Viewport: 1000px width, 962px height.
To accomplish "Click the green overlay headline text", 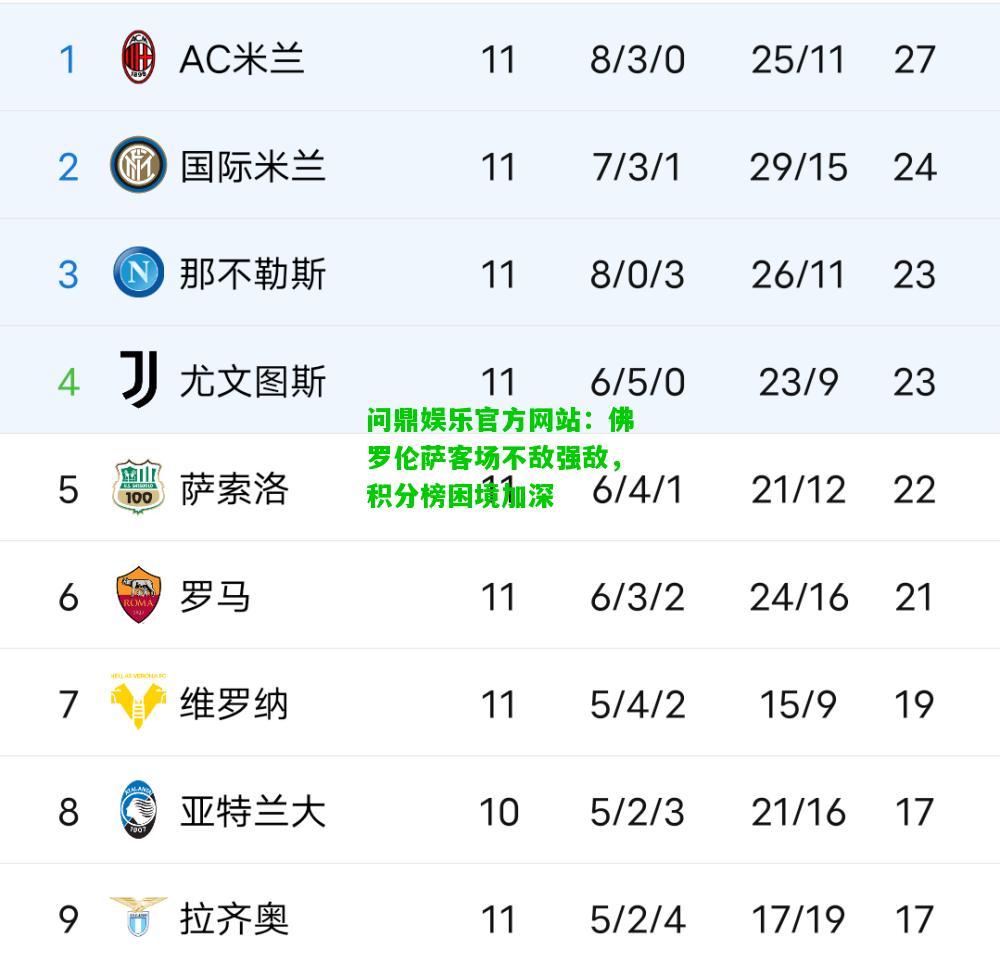I will [x=501, y=457].
